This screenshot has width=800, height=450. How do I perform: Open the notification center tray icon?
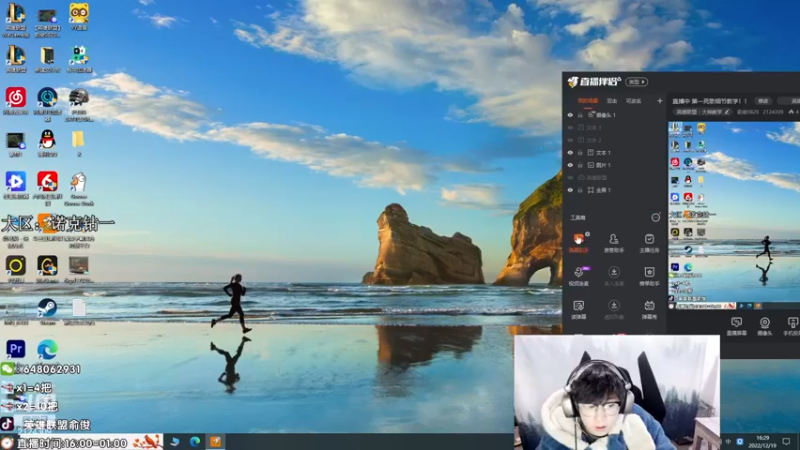coord(787,442)
